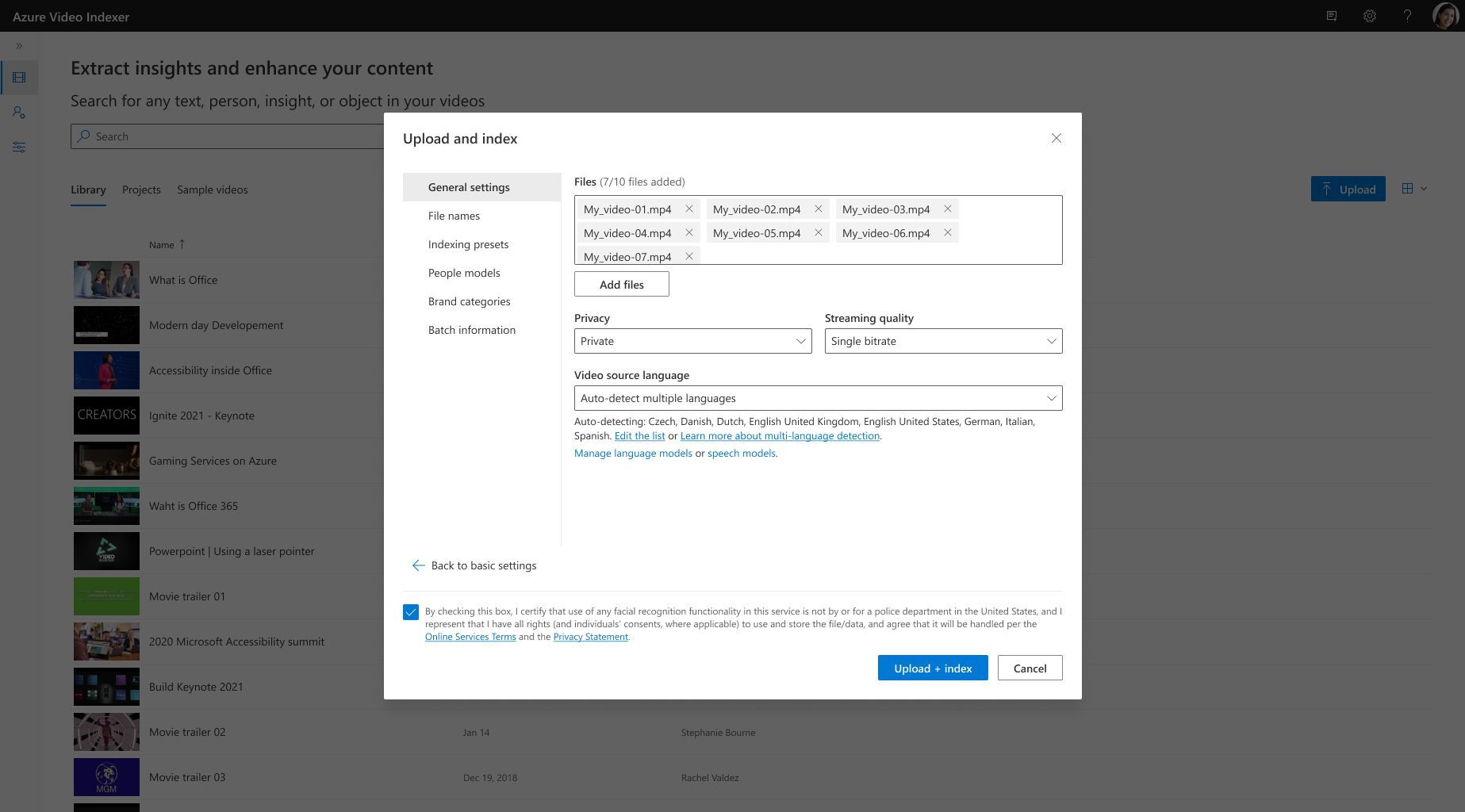Open the model settings sliders sidebar icon
This screenshot has height=812, width=1465.
tap(19, 147)
